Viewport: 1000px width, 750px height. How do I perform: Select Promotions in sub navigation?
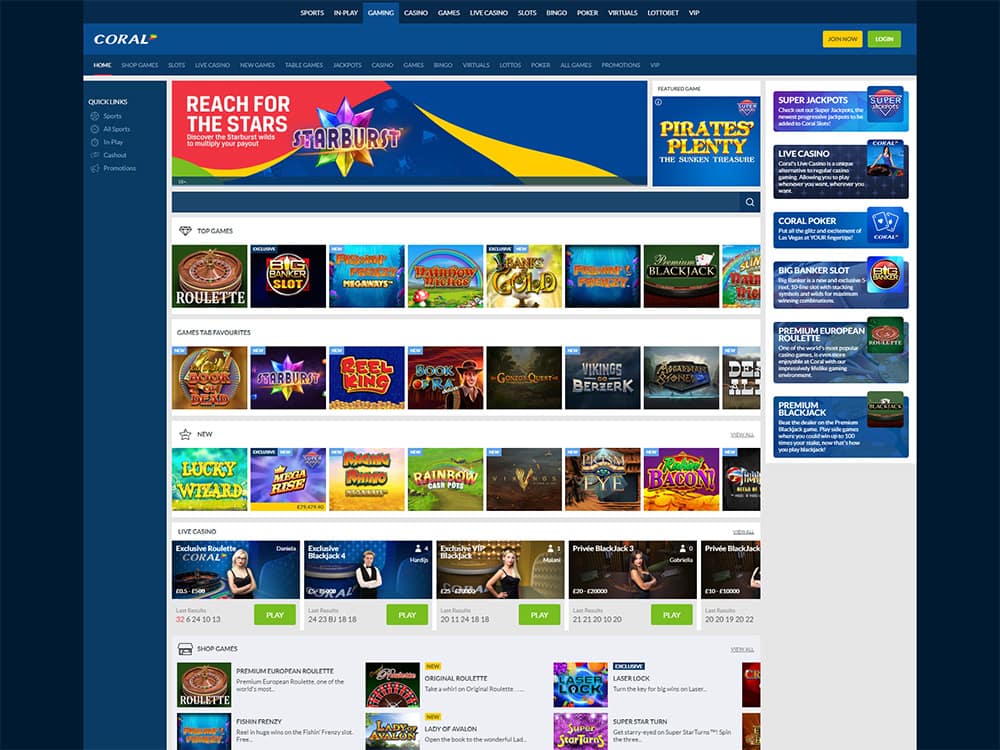[x=621, y=65]
